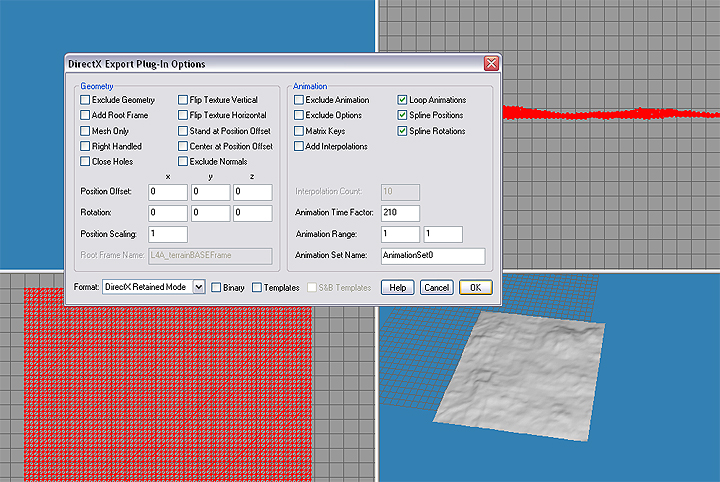
Task: Uncheck the Spline Positions checkbox
Action: click(x=402, y=115)
